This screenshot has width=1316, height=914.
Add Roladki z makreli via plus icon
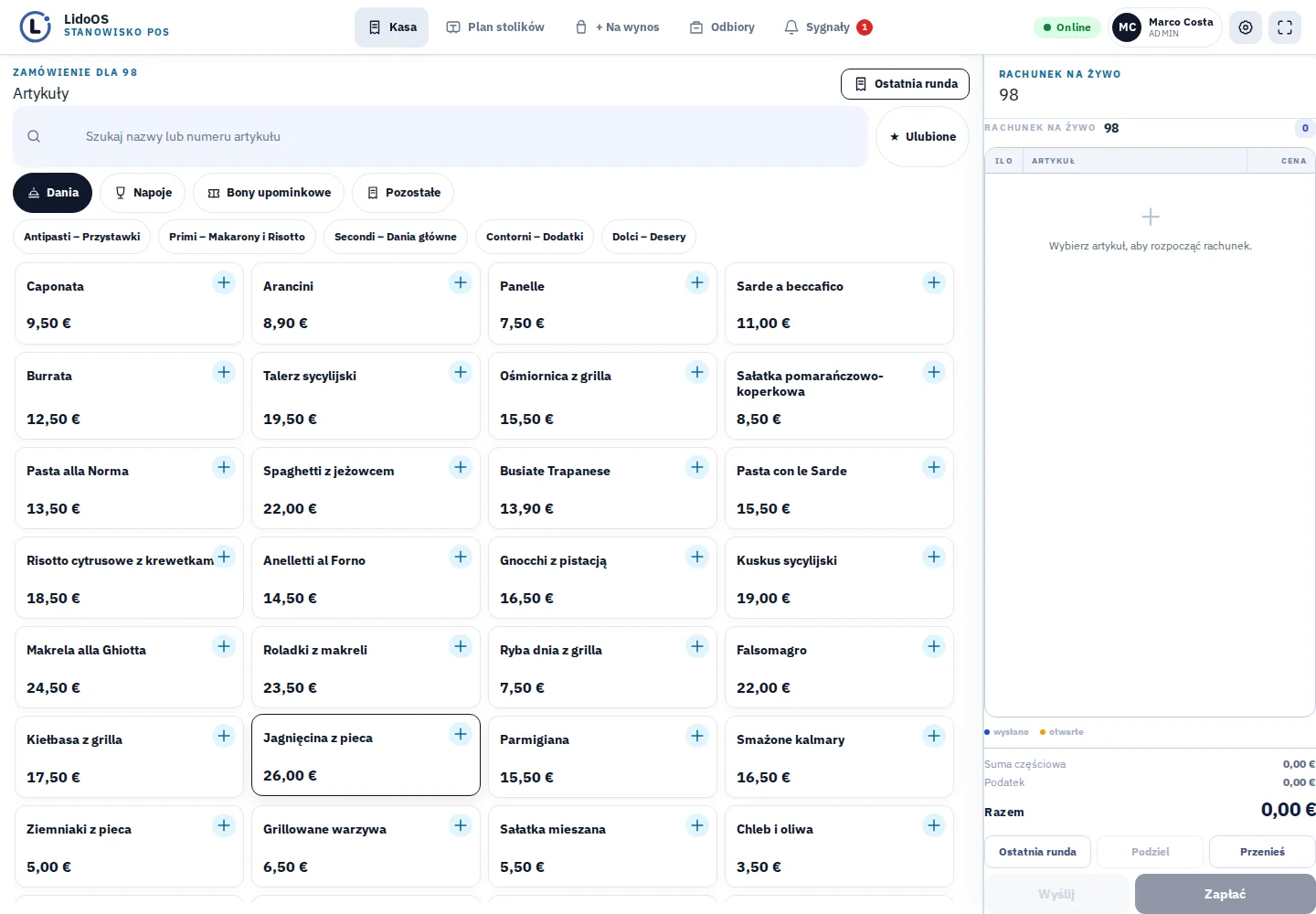[461, 646]
